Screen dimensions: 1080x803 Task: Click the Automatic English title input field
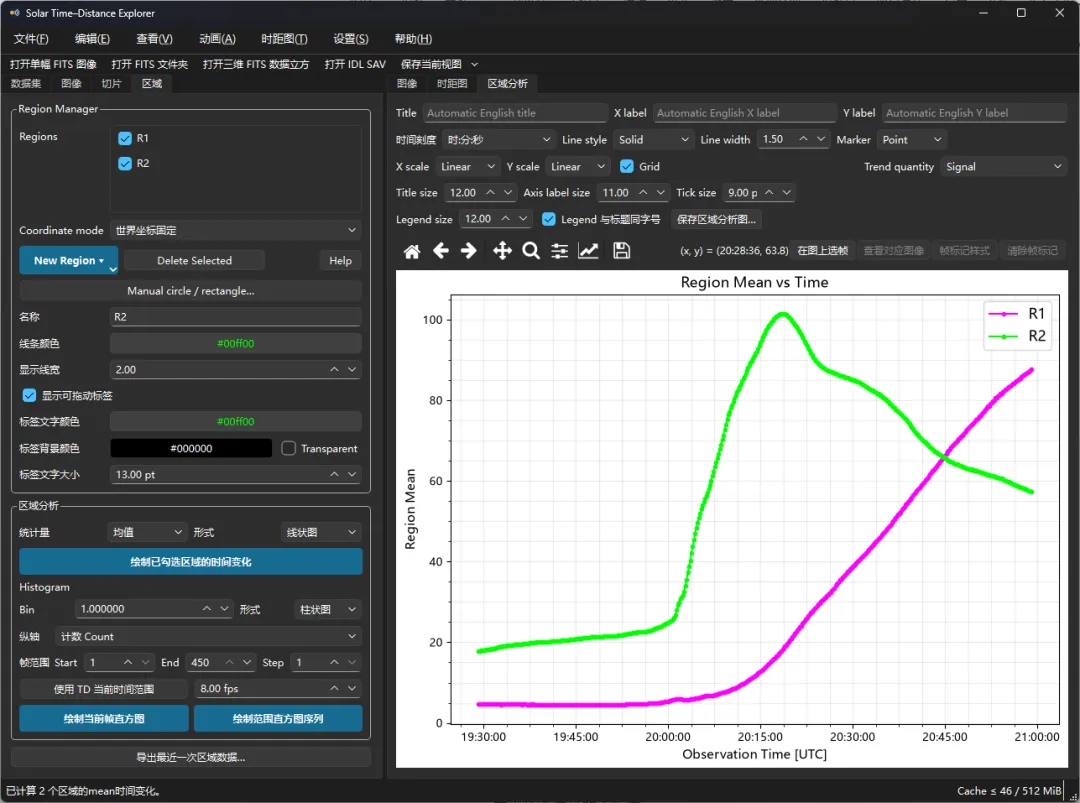click(515, 113)
